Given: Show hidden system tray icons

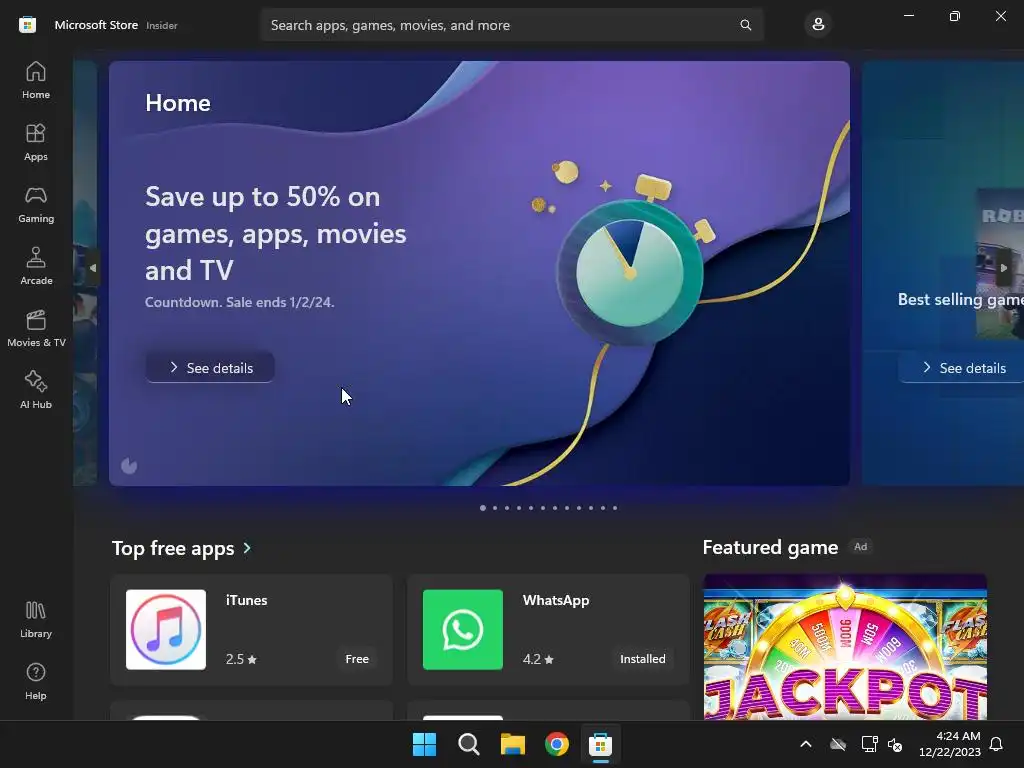Looking at the screenshot, I should click(806, 744).
